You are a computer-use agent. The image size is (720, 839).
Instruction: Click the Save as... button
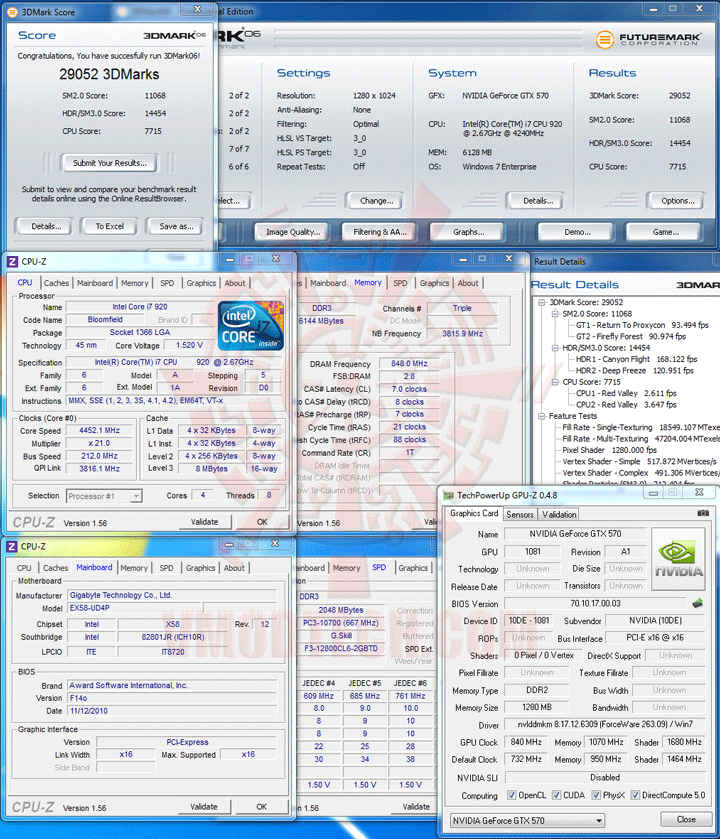point(177,226)
